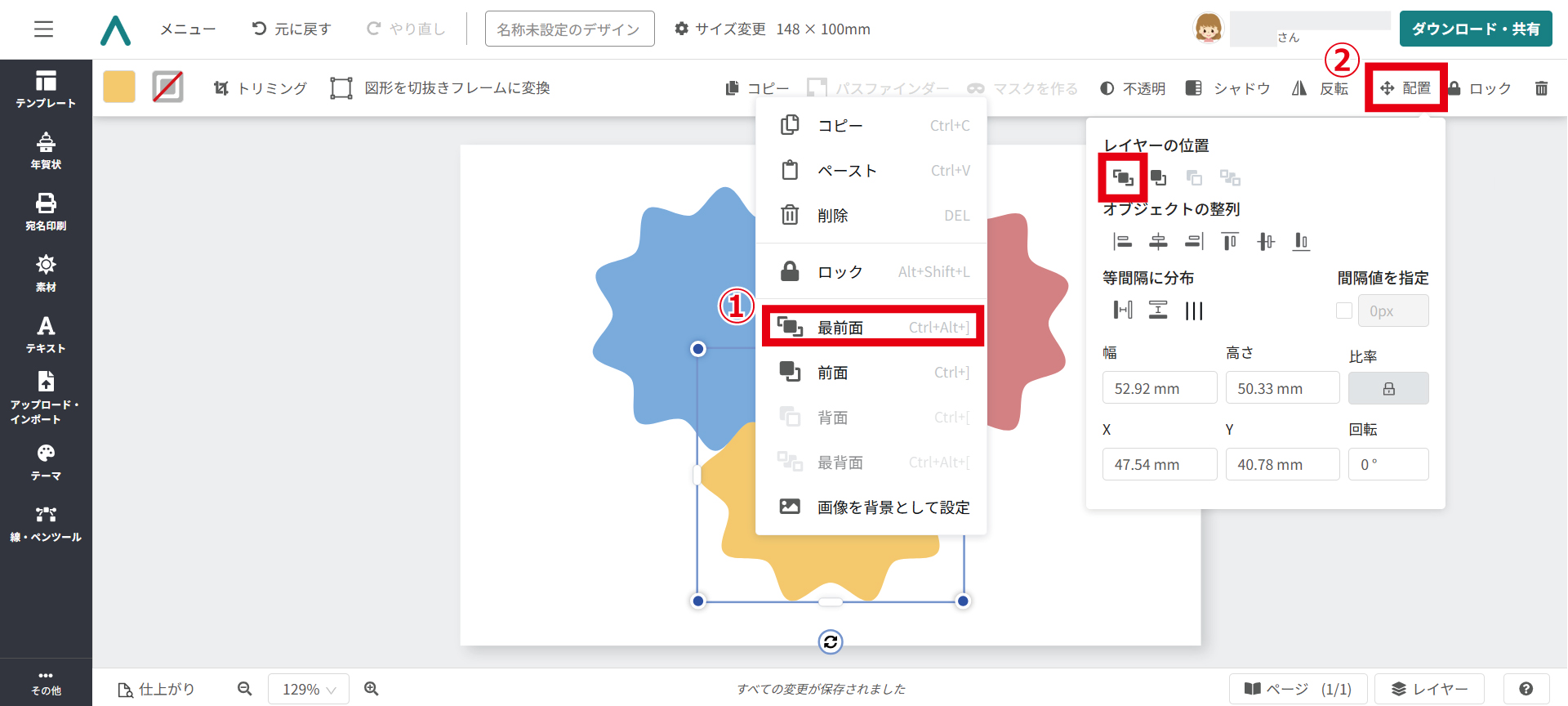Open the yellow fill color swatch
Viewport: 1568px width, 706px height.
119,87
